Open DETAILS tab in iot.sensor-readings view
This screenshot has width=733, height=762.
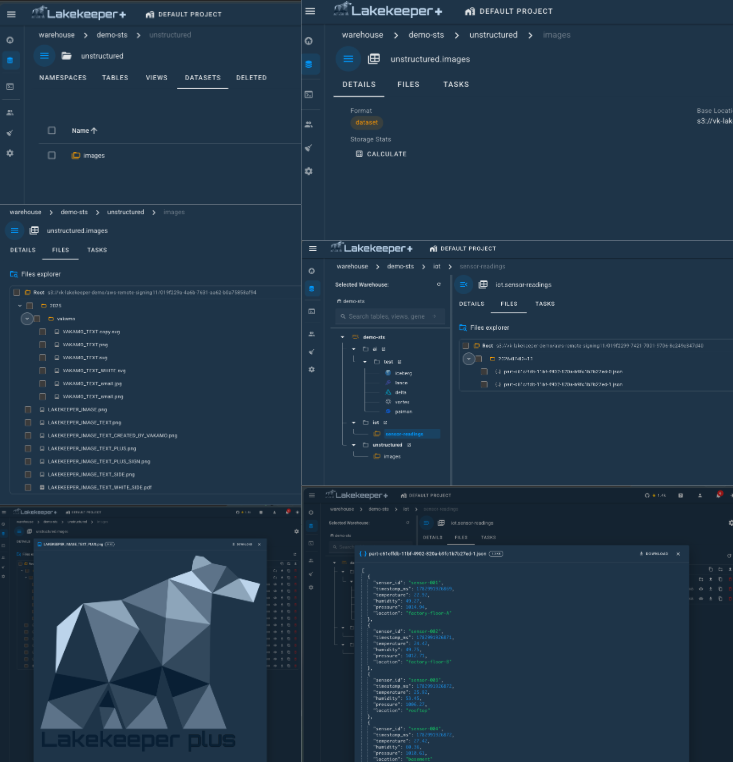click(x=471, y=304)
